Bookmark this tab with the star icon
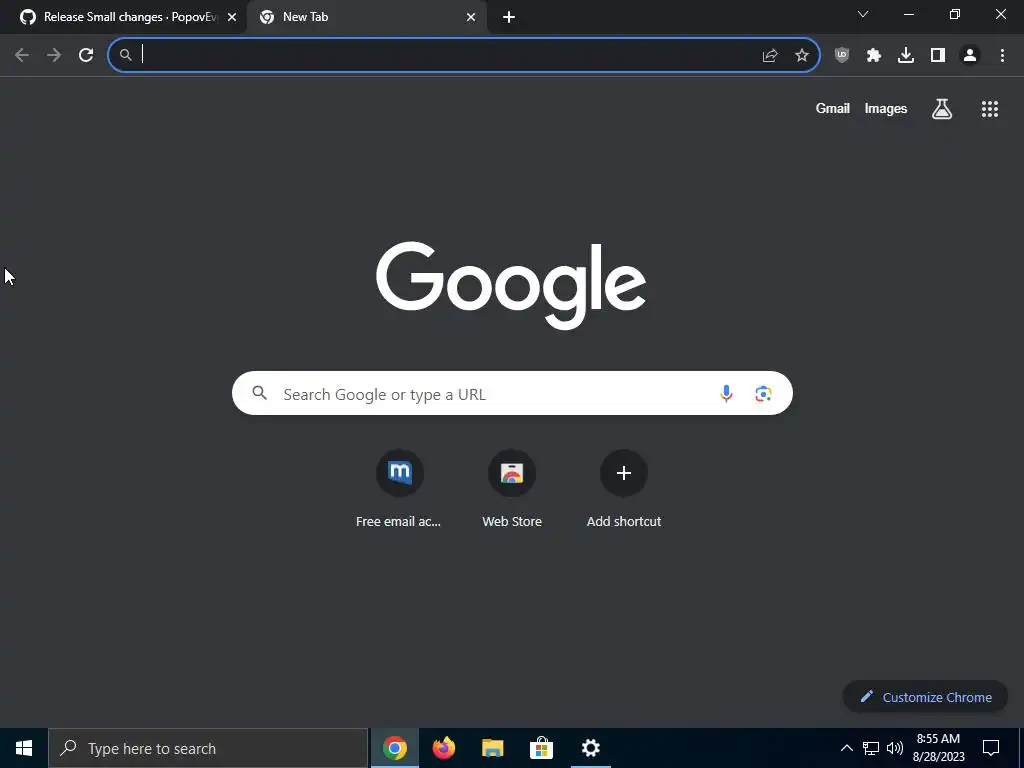 [x=802, y=56]
